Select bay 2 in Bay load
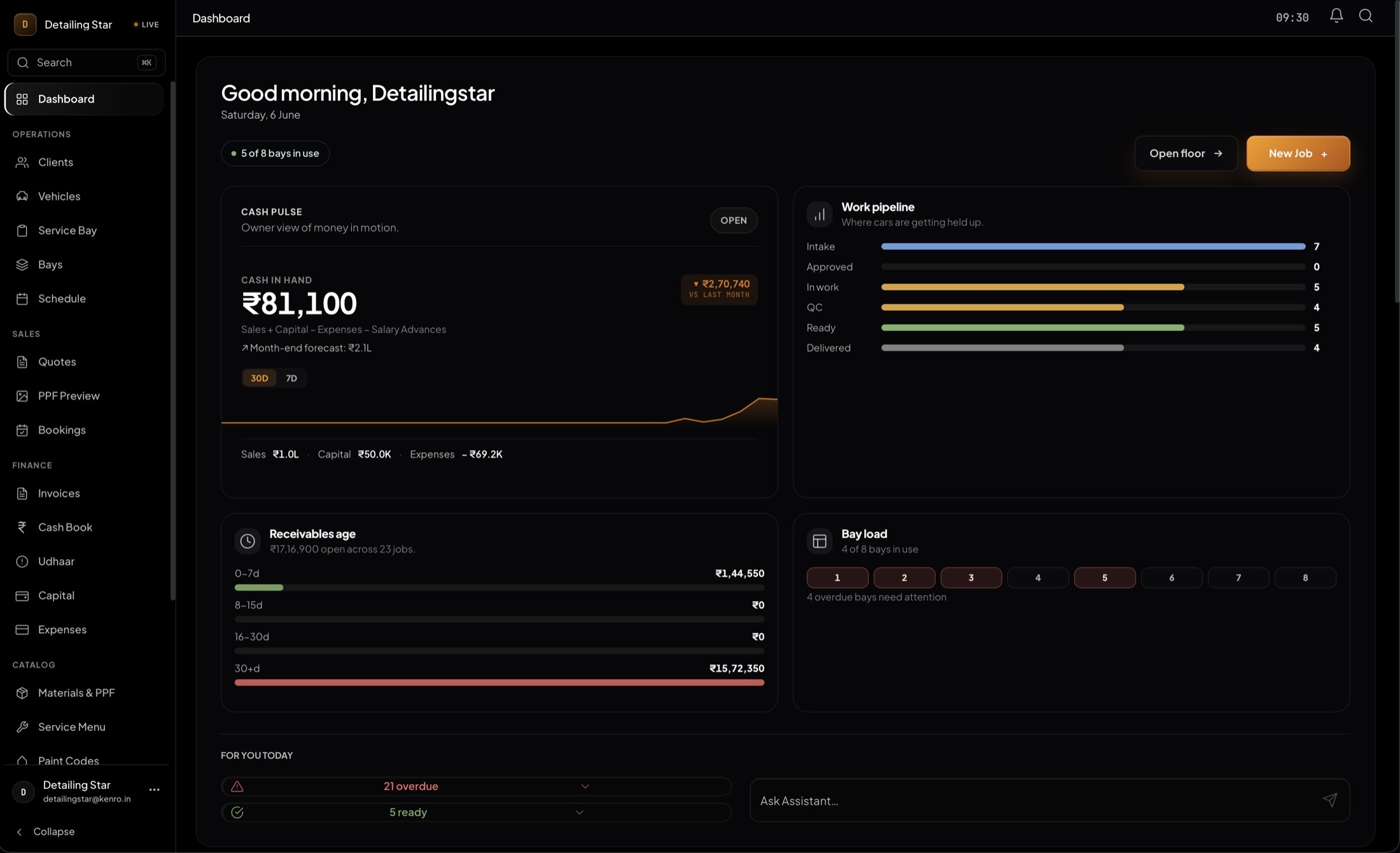The image size is (1400, 853). [904, 577]
